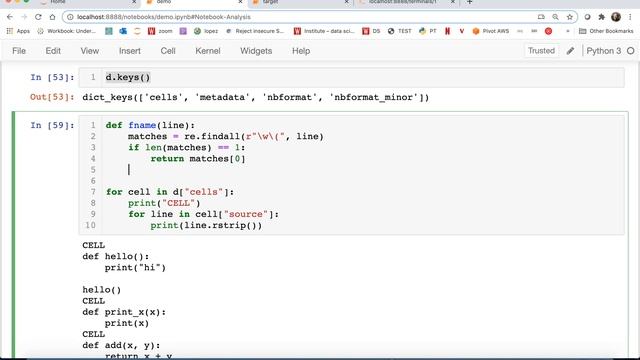Open the Jupyter File menu
This screenshot has height=360, width=640.
pos(19,51)
